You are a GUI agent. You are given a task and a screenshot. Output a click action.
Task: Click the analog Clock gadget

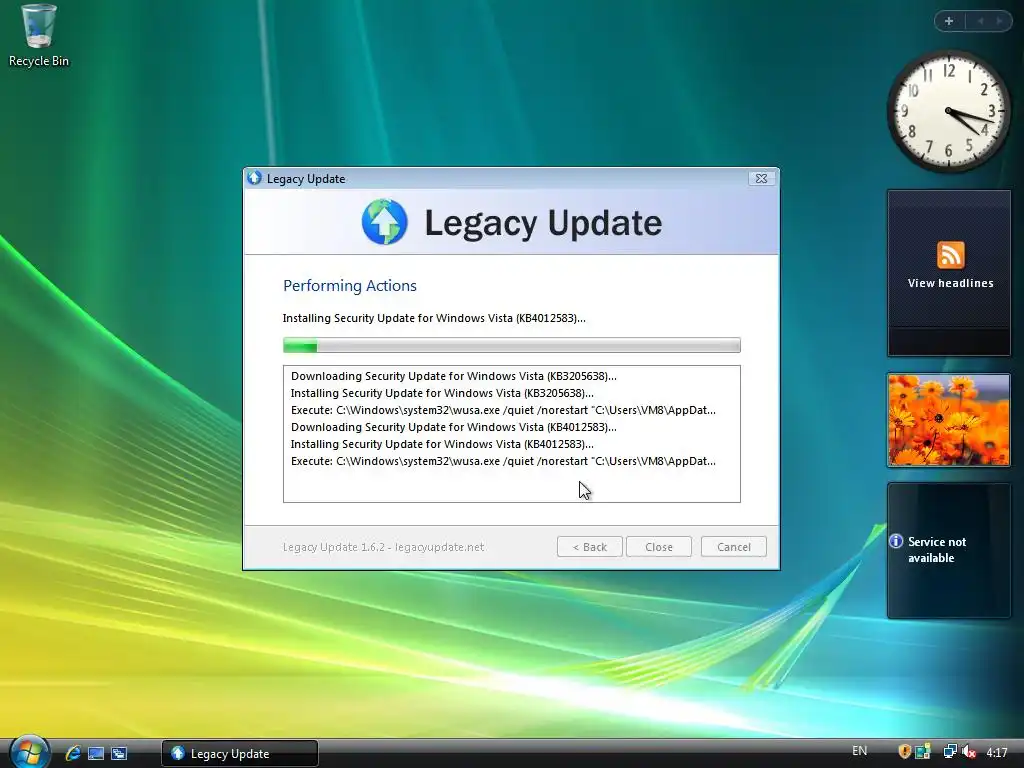(x=948, y=112)
